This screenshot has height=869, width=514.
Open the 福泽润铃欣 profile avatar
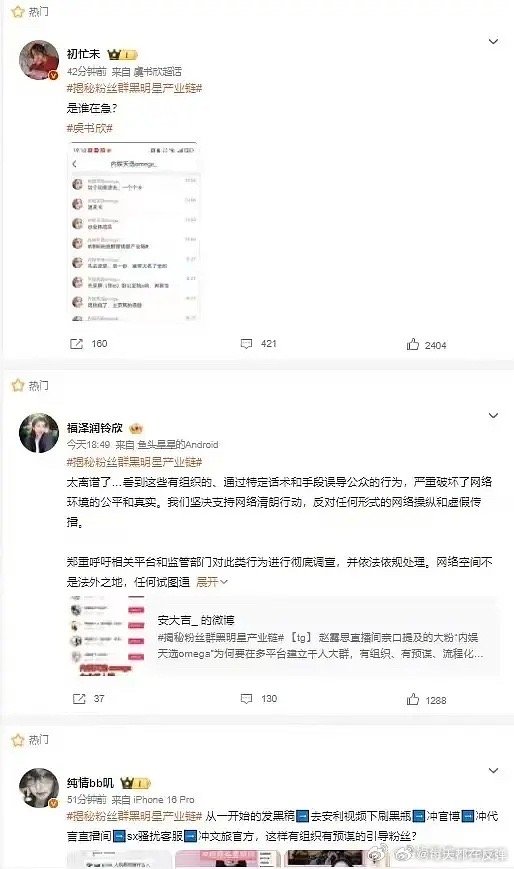[39, 433]
